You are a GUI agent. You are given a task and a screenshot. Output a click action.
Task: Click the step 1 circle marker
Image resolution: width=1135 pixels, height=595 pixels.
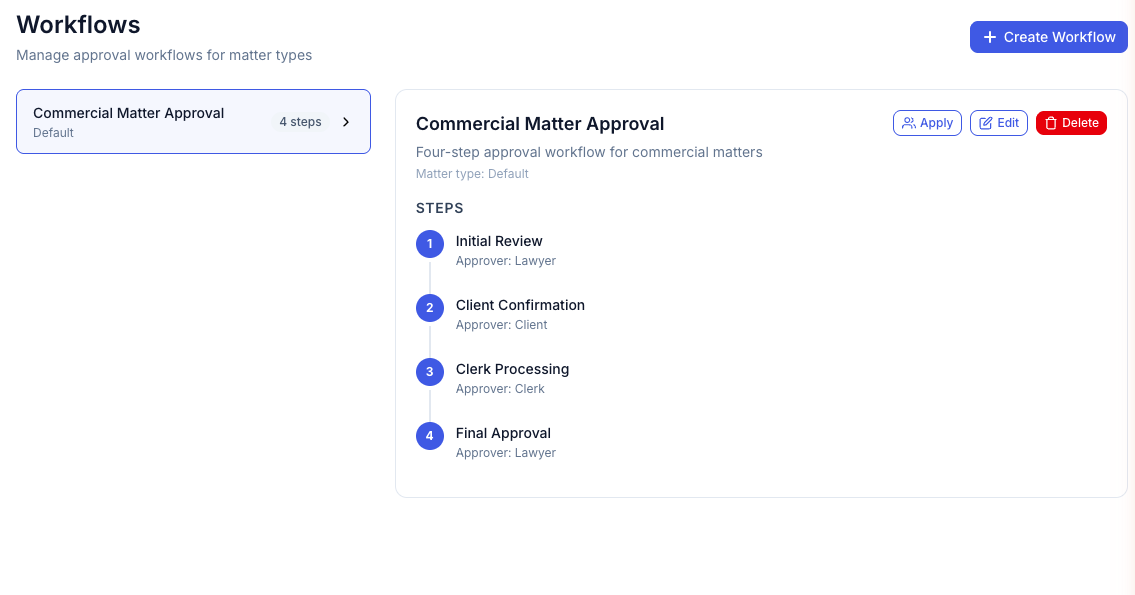430,244
